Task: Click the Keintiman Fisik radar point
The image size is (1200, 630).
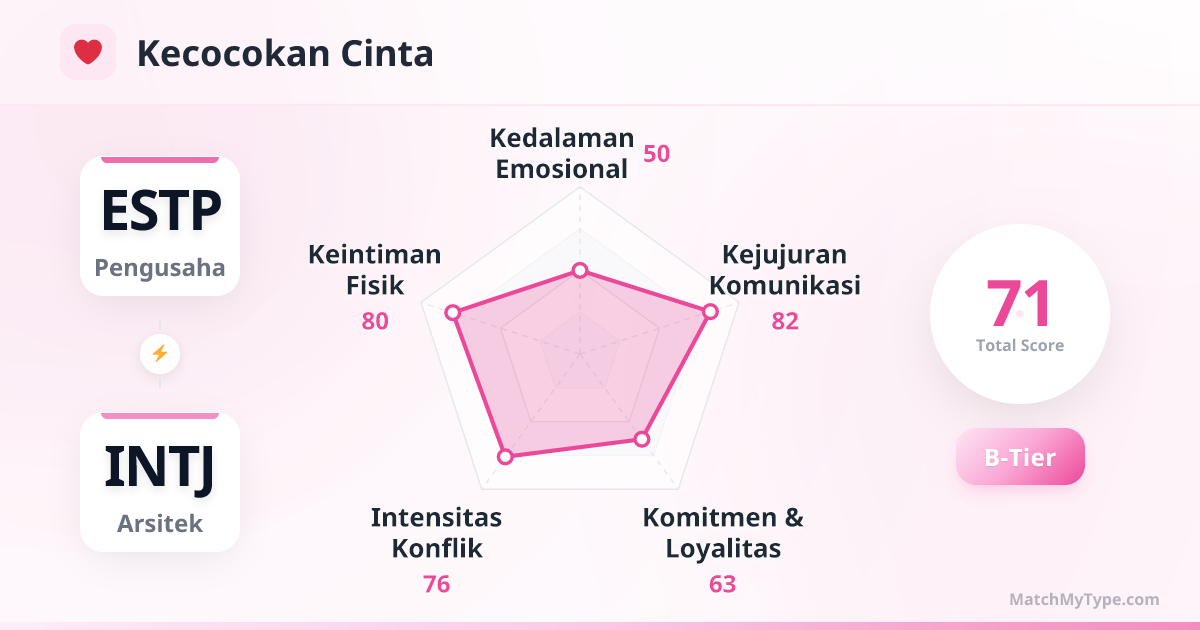Action: pos(453,313)
